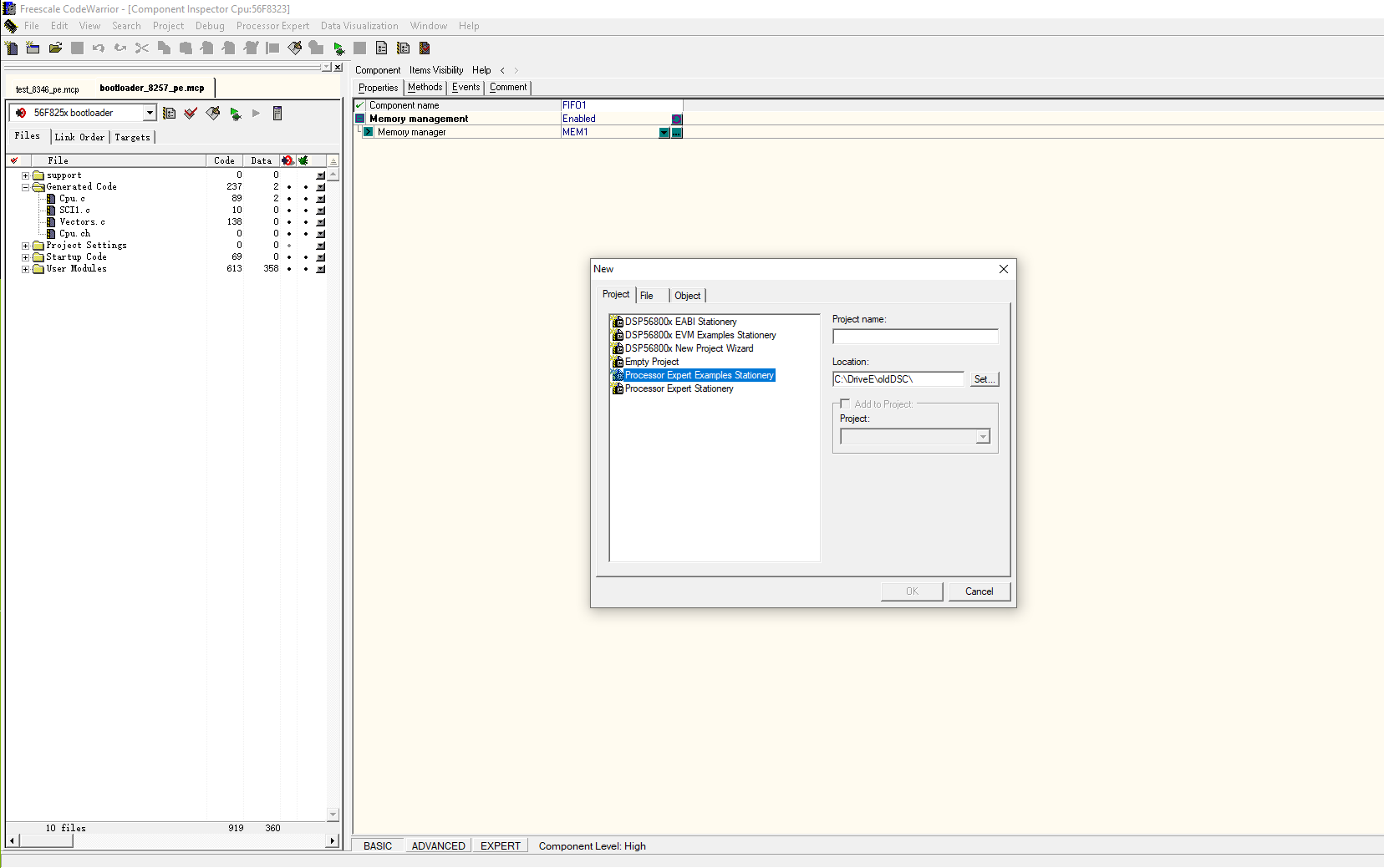
Task: Collapse the Generated Code folder in Files tree
Action: coord(25,186)
